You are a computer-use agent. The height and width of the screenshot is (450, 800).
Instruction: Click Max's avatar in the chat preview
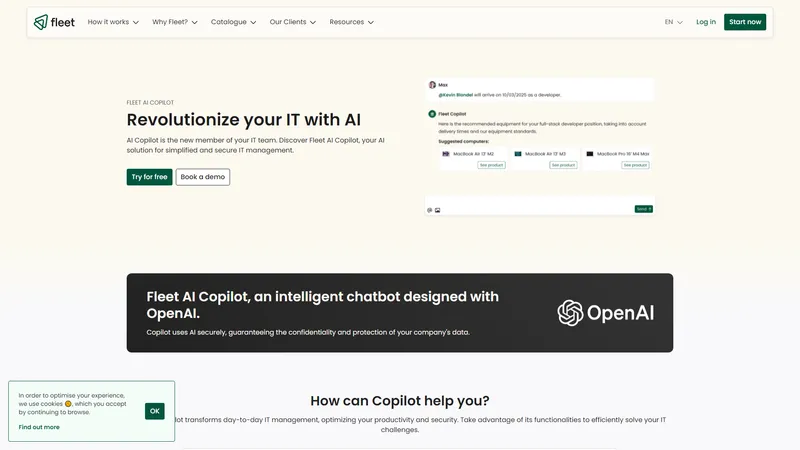point(432,85)
